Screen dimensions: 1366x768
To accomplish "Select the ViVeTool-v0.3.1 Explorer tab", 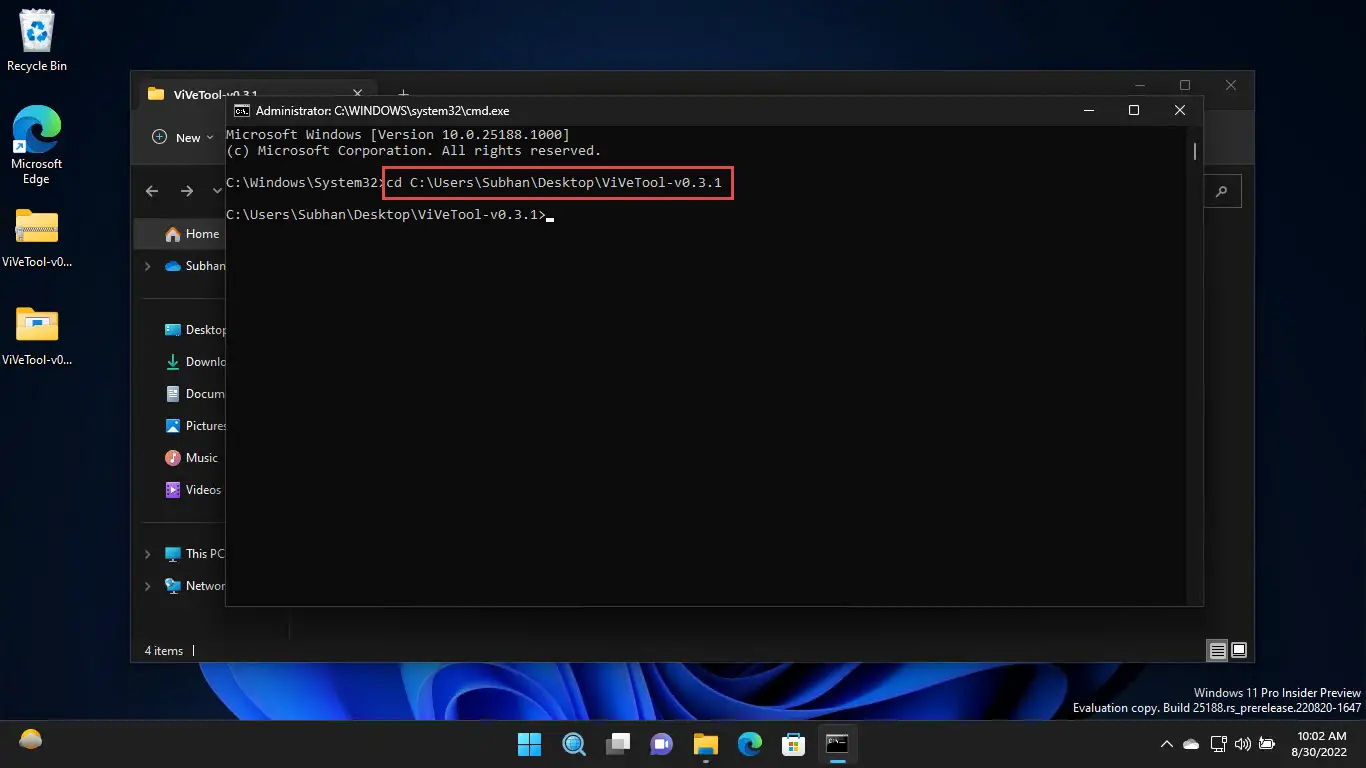I will [x=215, y=95].
